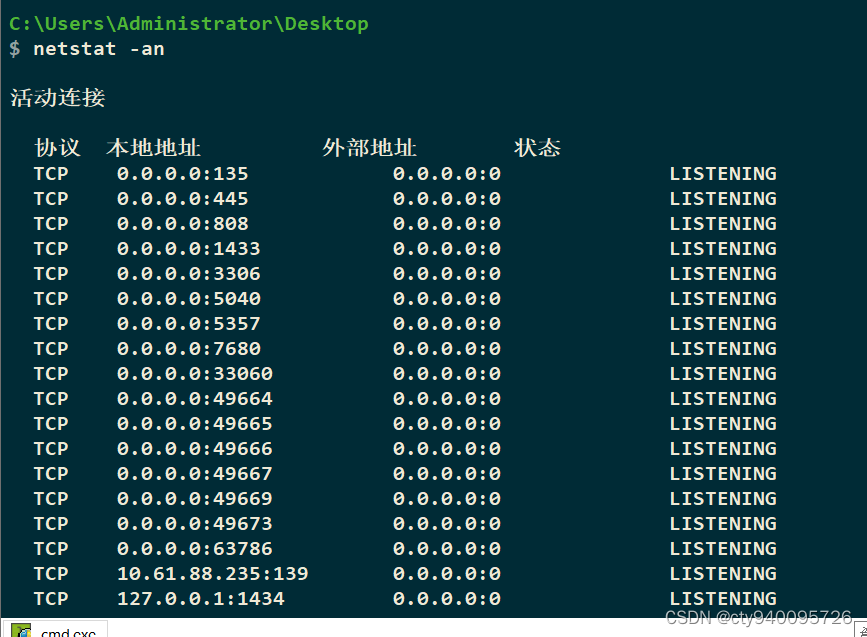Screen dimensions: 867x637
Task: Click LISTENING in the port 135 row
Action: click(x=723, y=174)
